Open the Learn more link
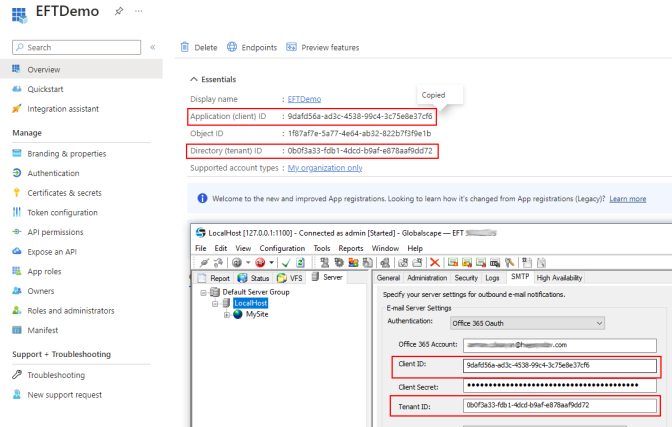Image resolution: width=672 pixels, height=427 pixels. [x=627, y=199]
